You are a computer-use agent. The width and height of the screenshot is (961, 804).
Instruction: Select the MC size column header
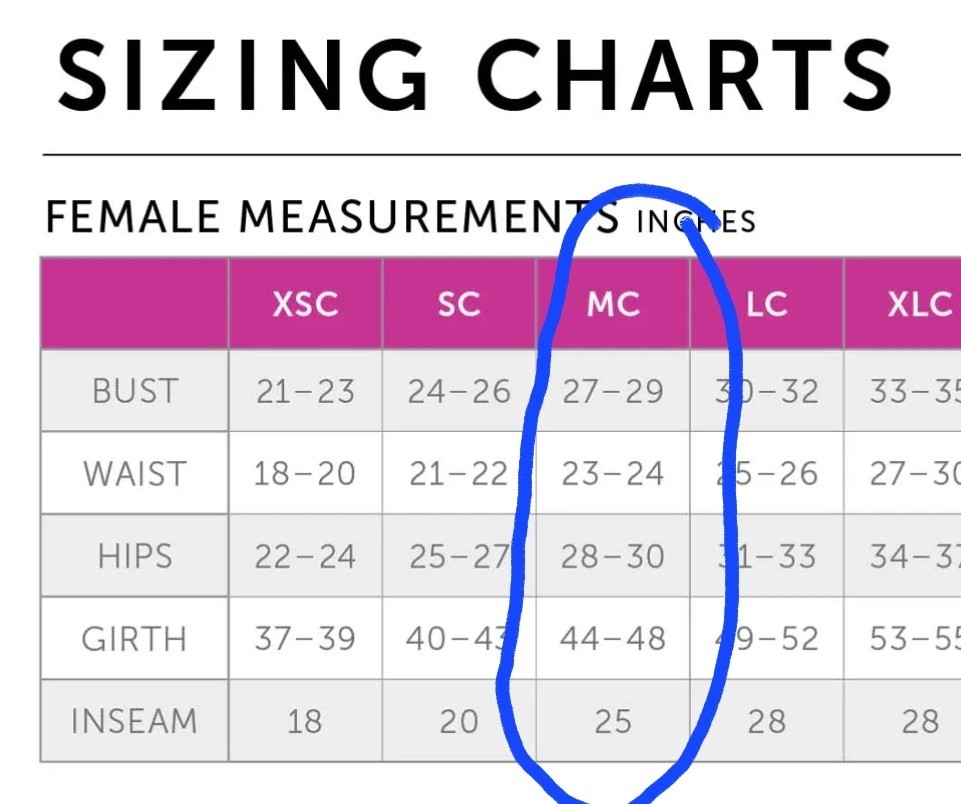tap(613, 304)
